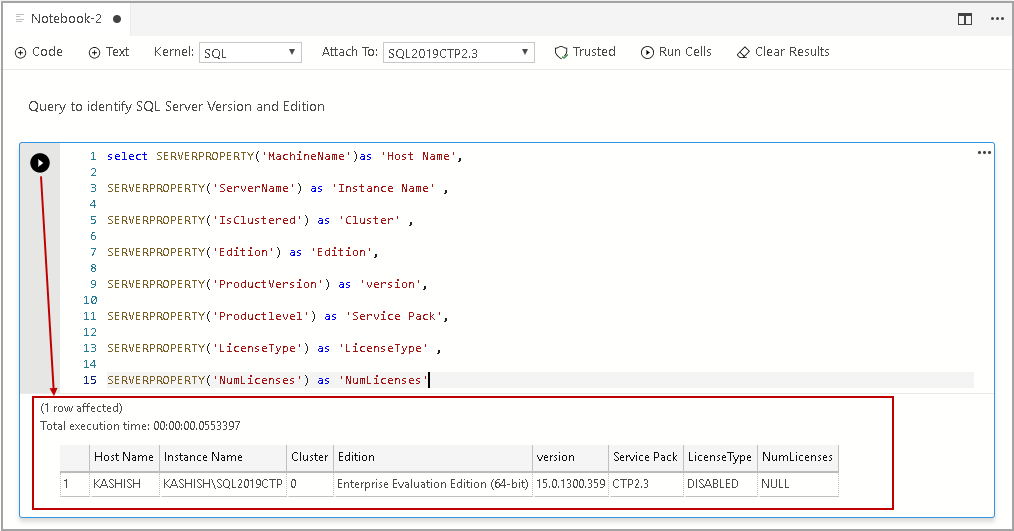
Task: Click the Edition column header
Action: pos(356,457)
